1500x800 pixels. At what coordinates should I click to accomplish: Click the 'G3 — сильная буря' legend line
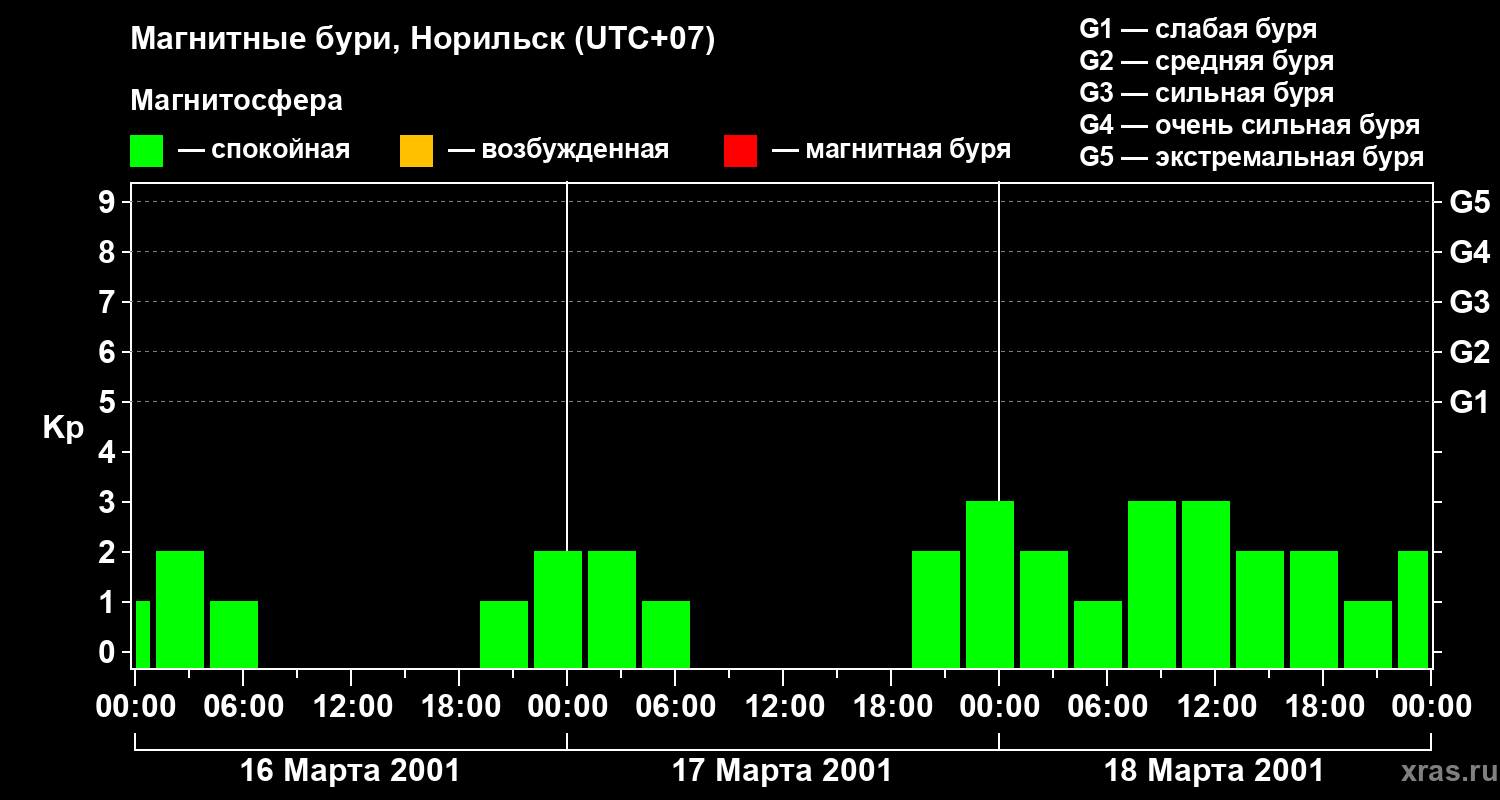click(x=1207, y=93)
